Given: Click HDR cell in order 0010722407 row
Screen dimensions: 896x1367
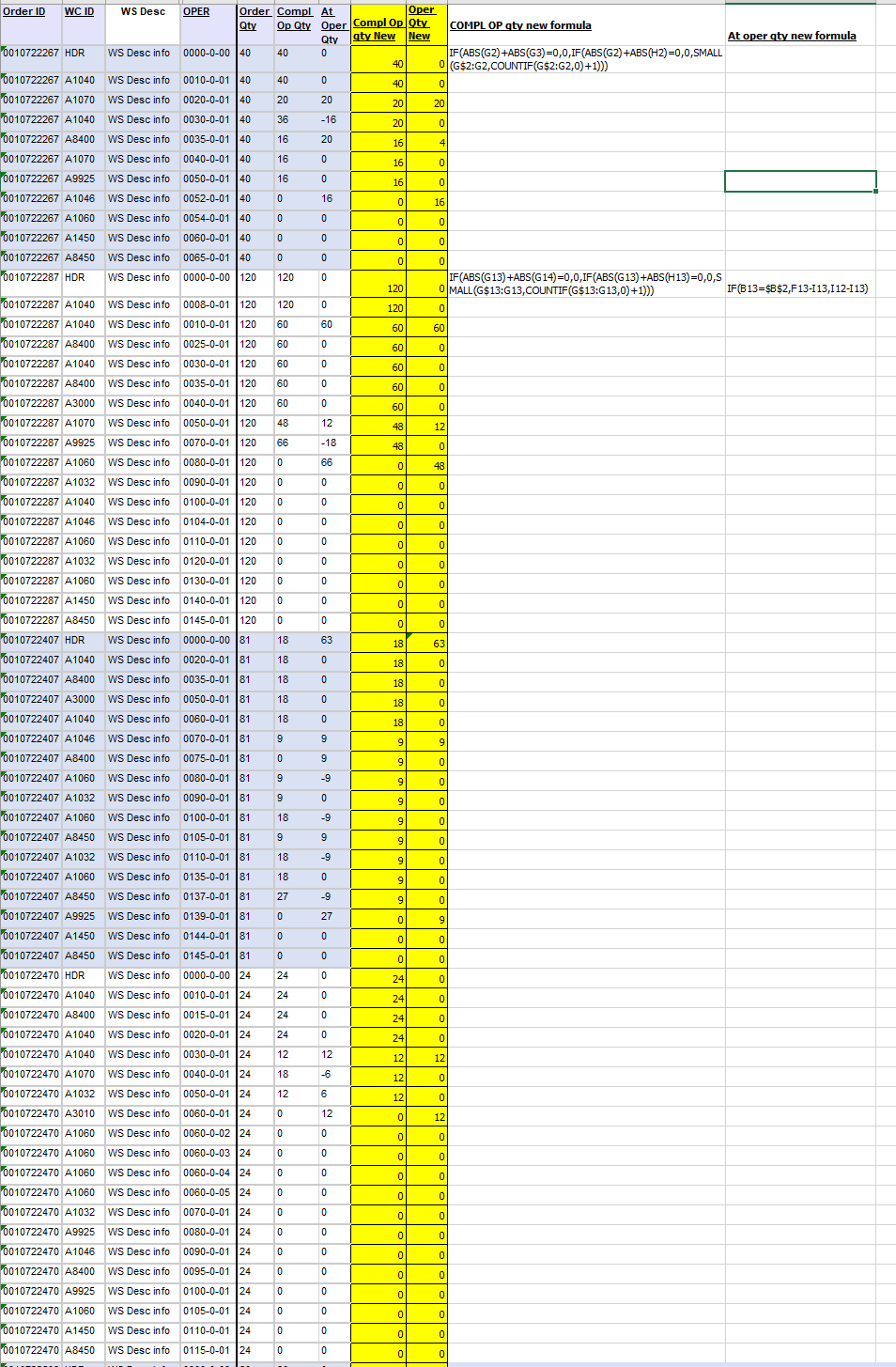Looking at the screenshot, I should pyautogui.click(x=83, y=640).
